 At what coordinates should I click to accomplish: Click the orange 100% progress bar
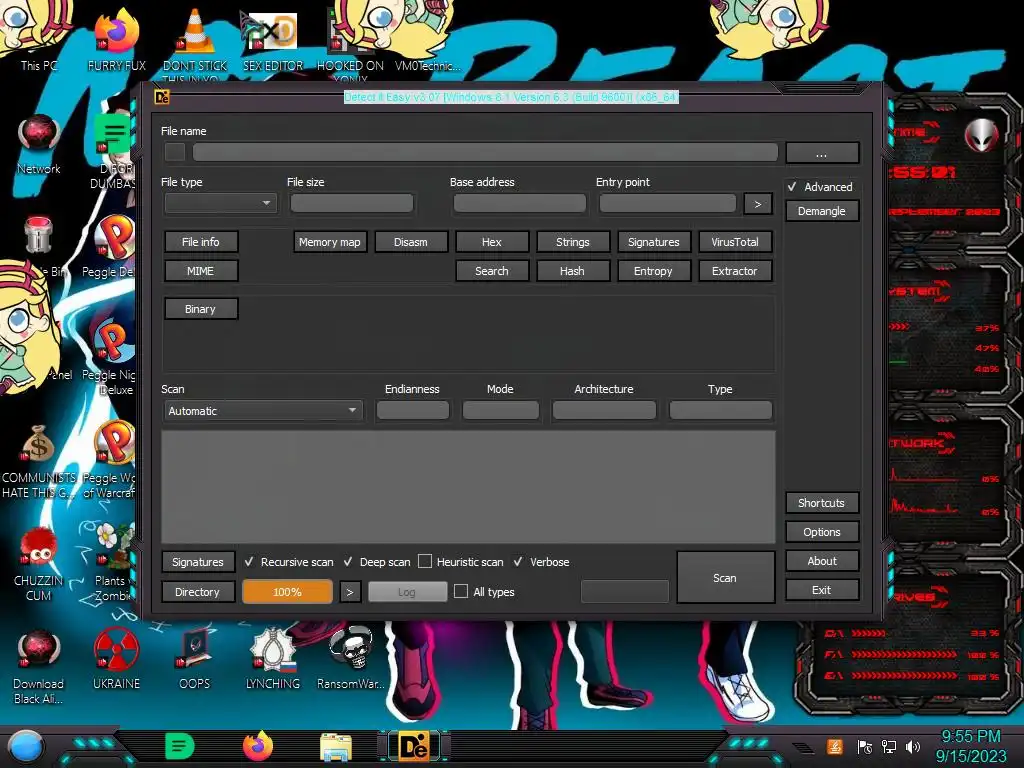pyautogui.click(x=287, y=592)
